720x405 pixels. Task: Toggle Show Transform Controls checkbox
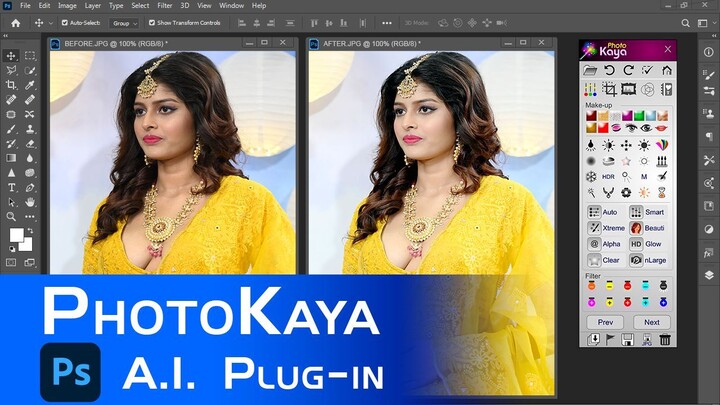(x=152, y=22)
